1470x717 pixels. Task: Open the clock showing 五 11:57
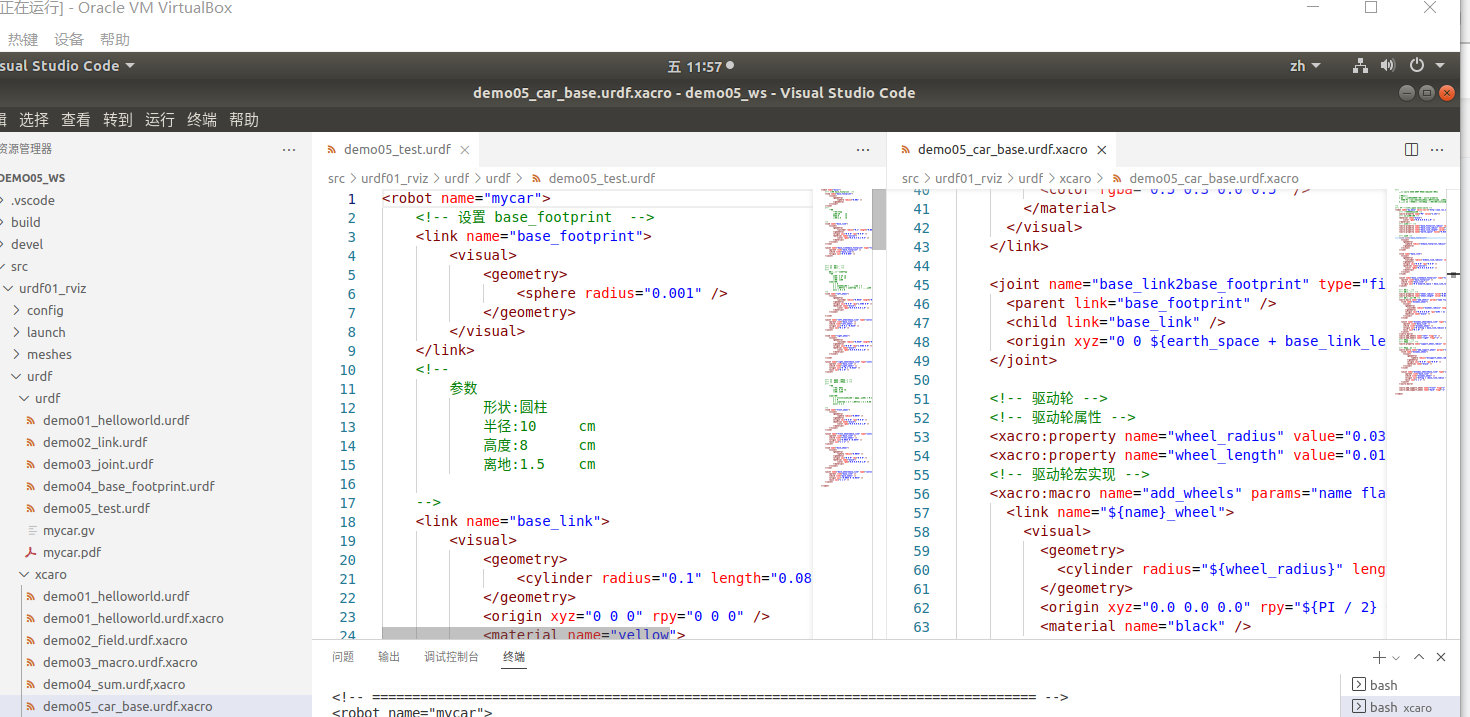[700, 66]
